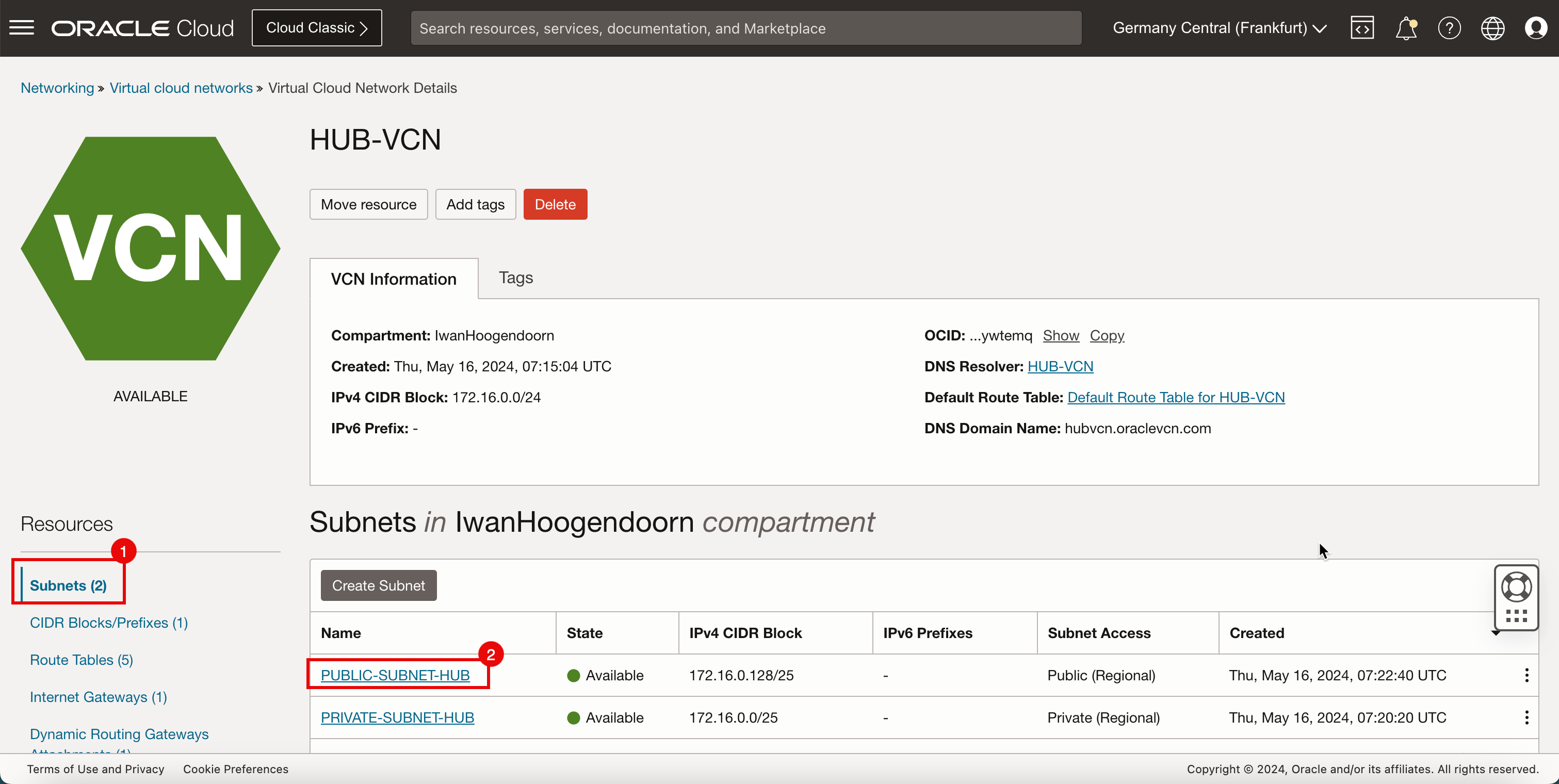
Task: Focus the search resources input field
Action: [745, 28]
